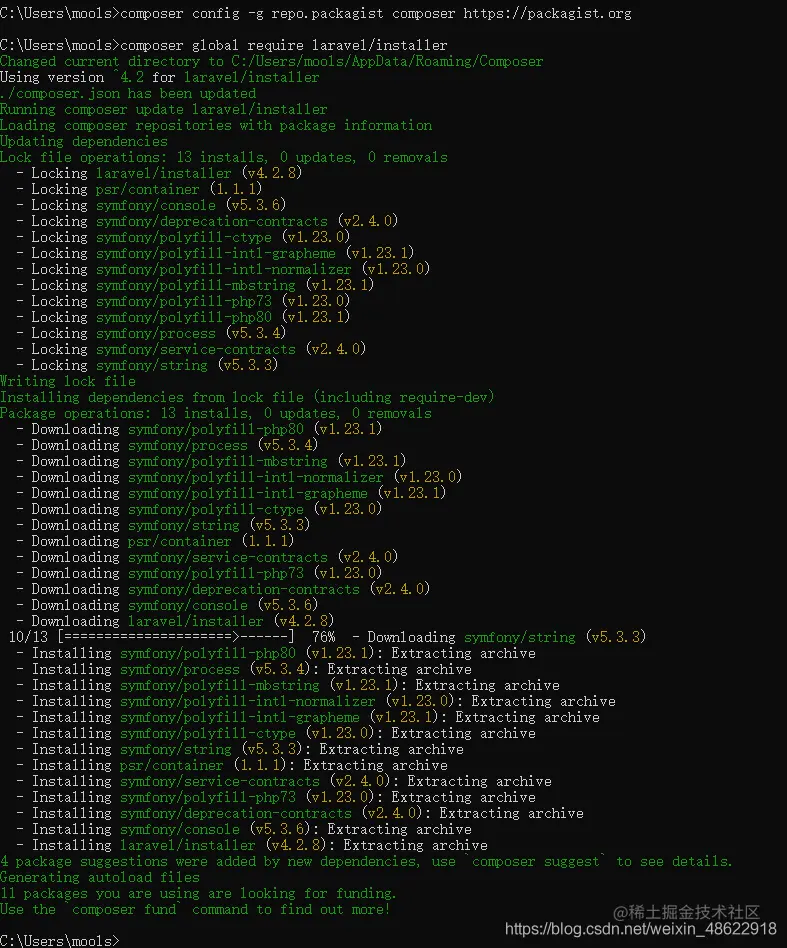Select "Installing symfony/polyfill-intl-grapheme" row
This screenshot has height=948, width=787.
point(308,717)
